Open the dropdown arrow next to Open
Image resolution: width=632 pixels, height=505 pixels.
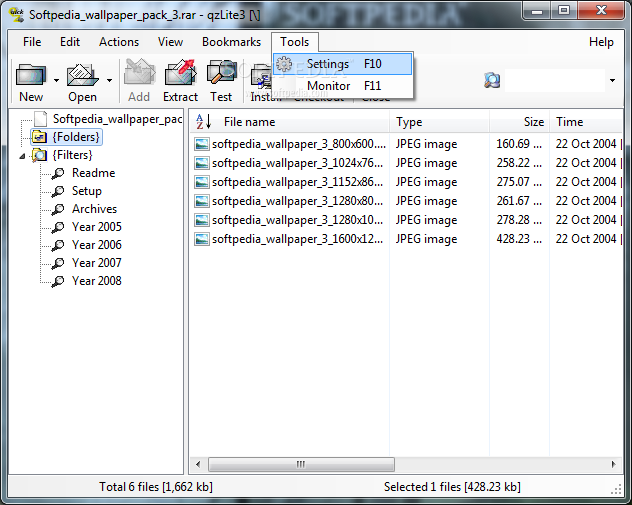tap(109, 80)
